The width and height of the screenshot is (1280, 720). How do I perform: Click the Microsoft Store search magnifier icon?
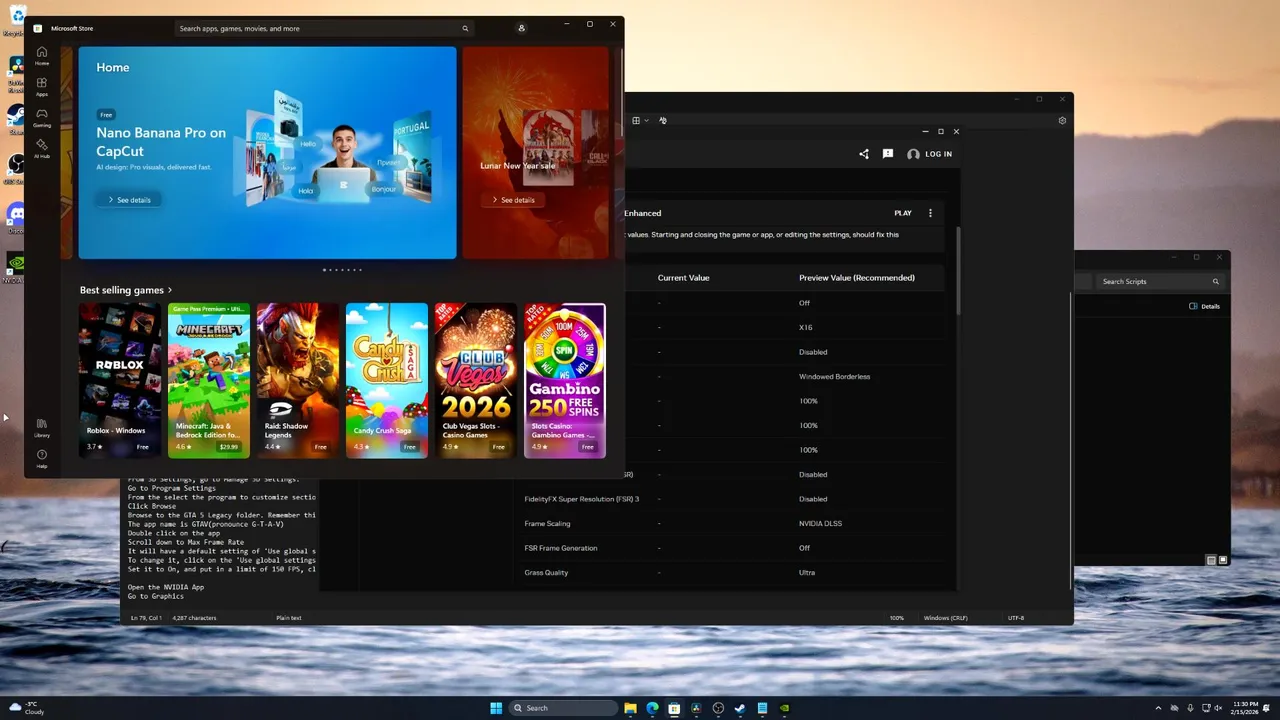[465, 28]
